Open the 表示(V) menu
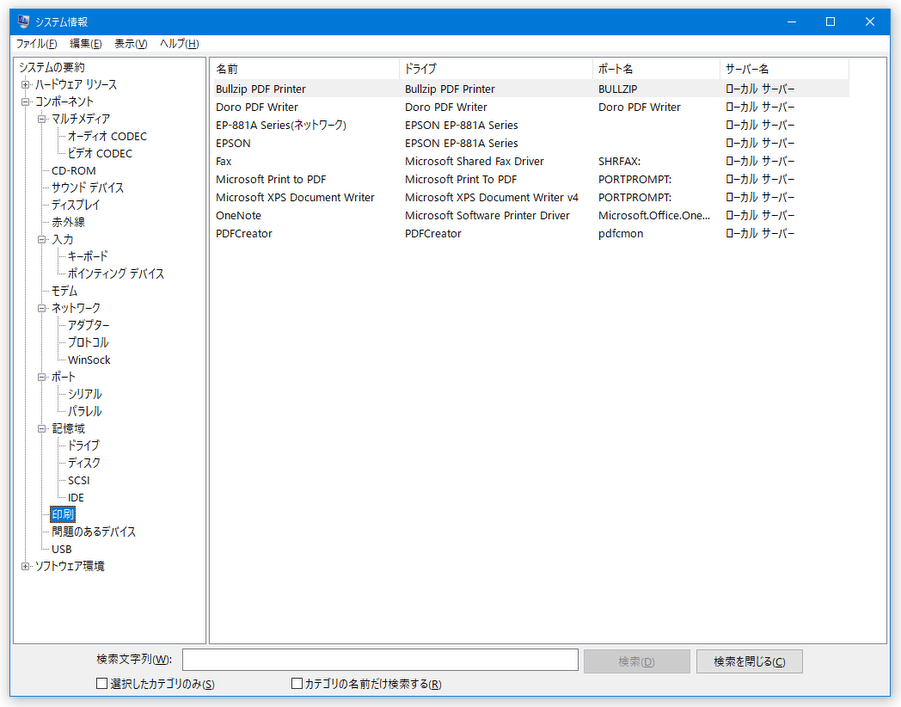Viewport: 901px width, 707px height. pos(130,44)
